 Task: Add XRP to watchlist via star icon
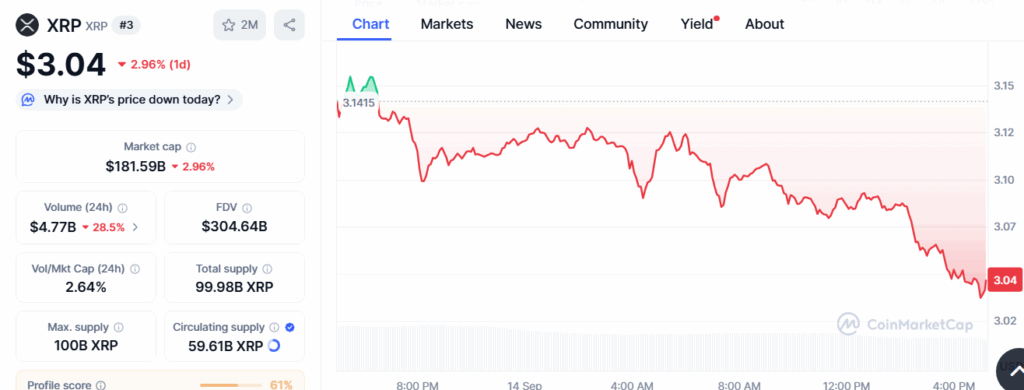coord(228,25)
